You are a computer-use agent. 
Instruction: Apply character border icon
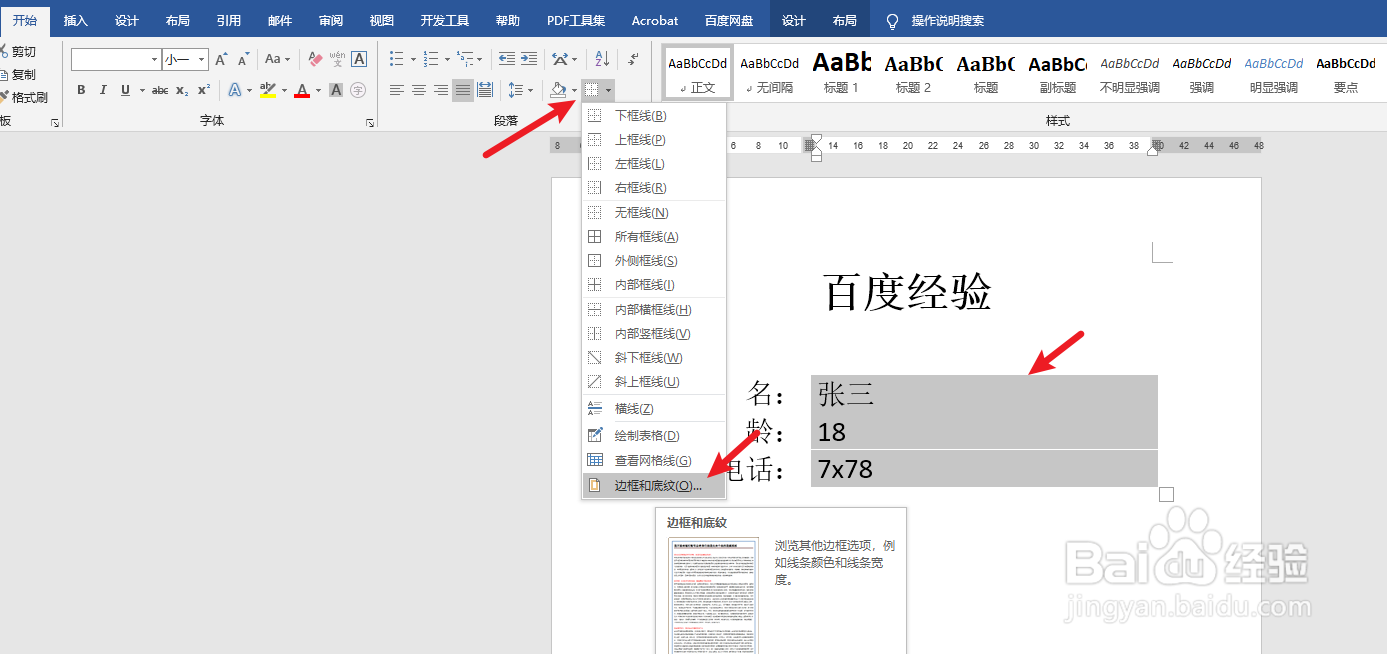[x=359, y=60]
